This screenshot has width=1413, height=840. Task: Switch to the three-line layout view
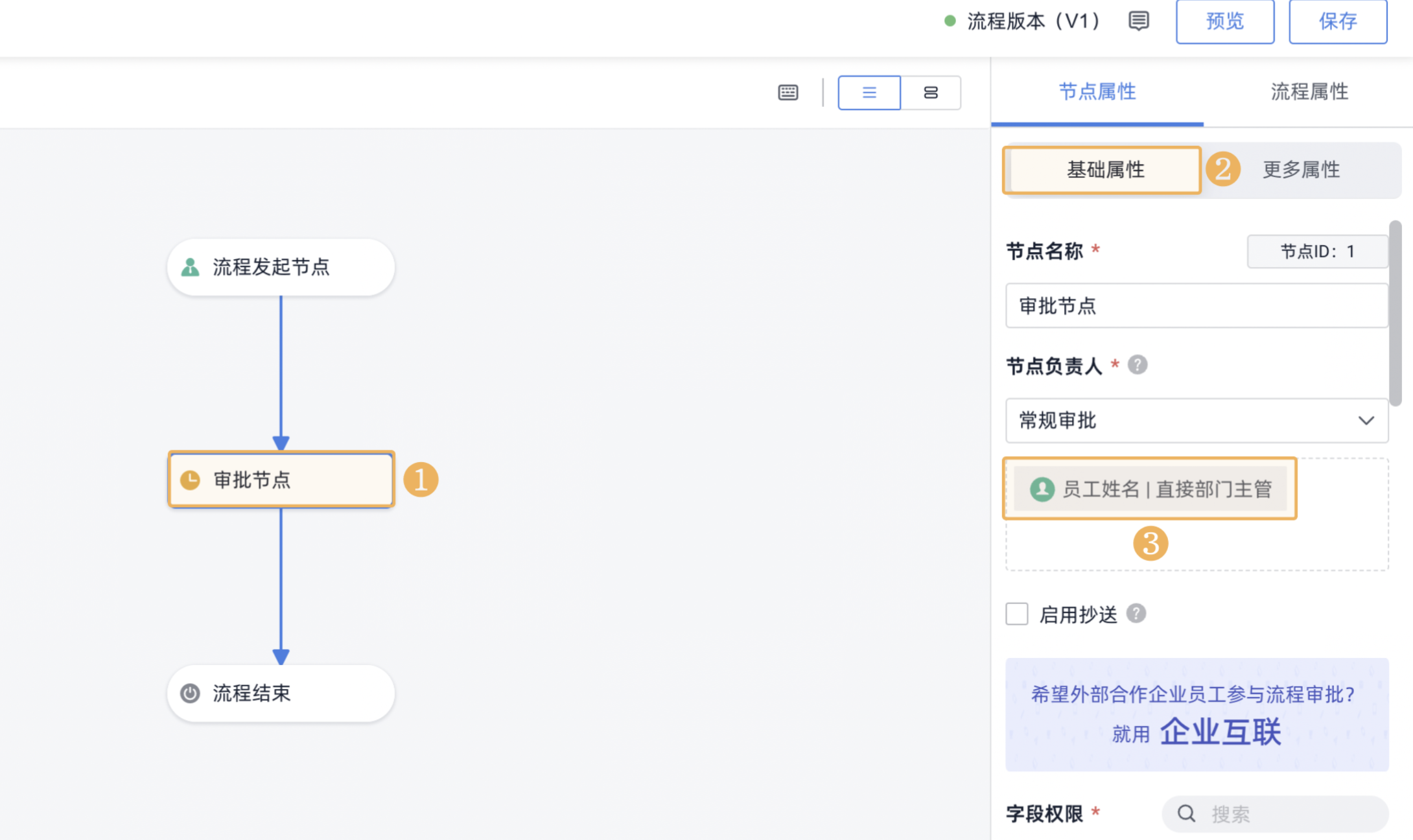[x=869, y=93]
